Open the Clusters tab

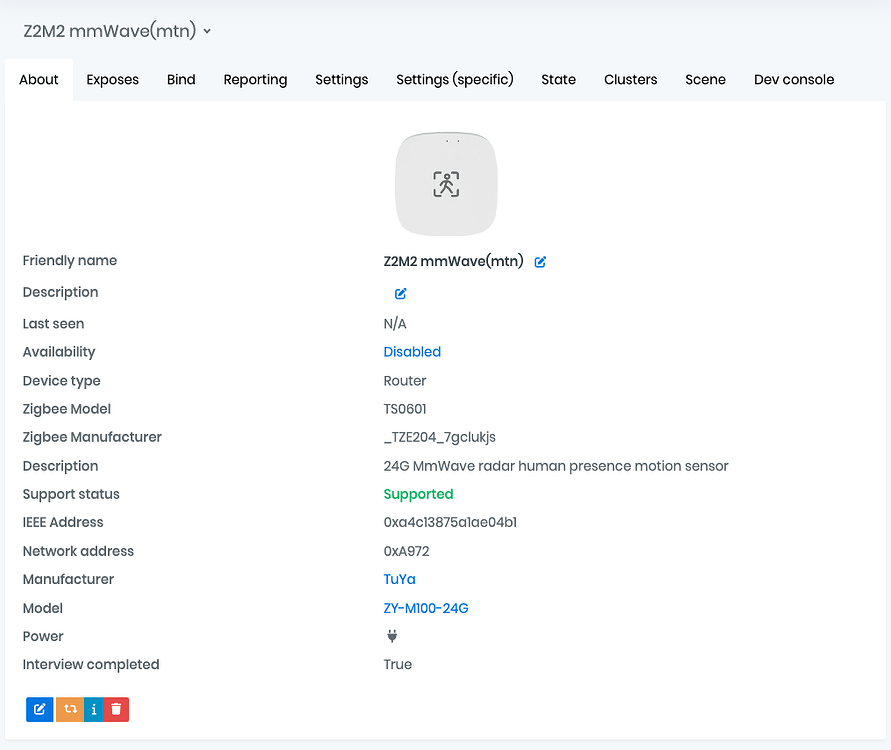click(x=631, y=80)
